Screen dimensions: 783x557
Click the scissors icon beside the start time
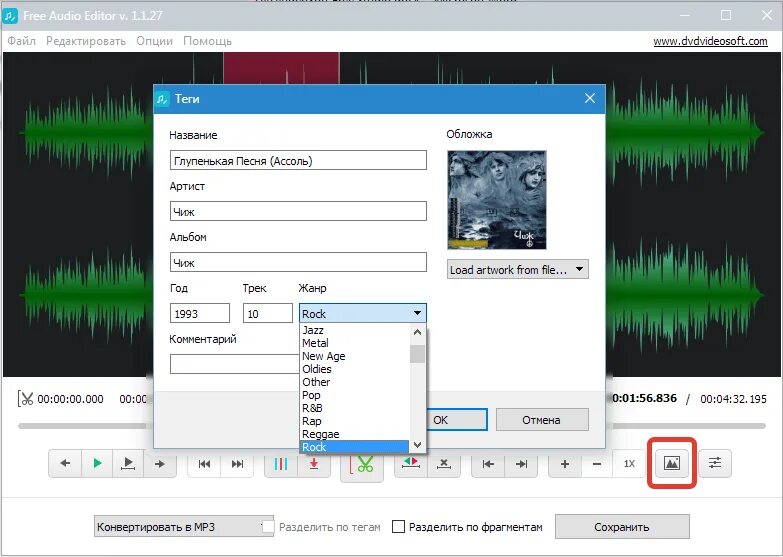coord(25,399)
